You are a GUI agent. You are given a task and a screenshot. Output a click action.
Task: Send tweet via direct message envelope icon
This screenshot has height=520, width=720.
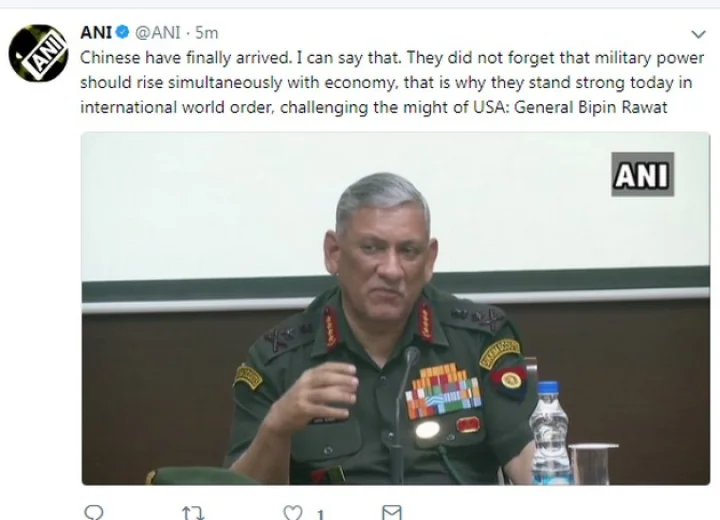(392, 511)
